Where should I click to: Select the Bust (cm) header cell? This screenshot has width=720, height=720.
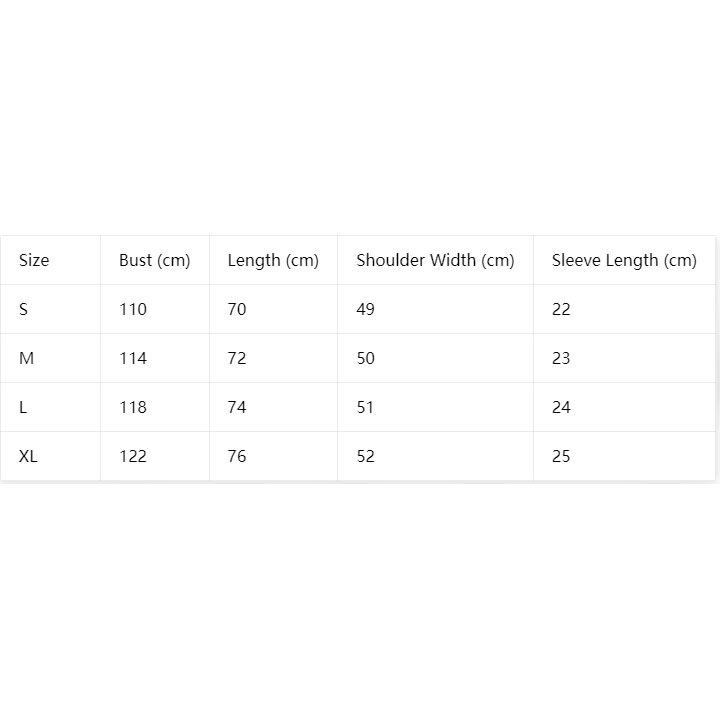(x=155, y=260)
